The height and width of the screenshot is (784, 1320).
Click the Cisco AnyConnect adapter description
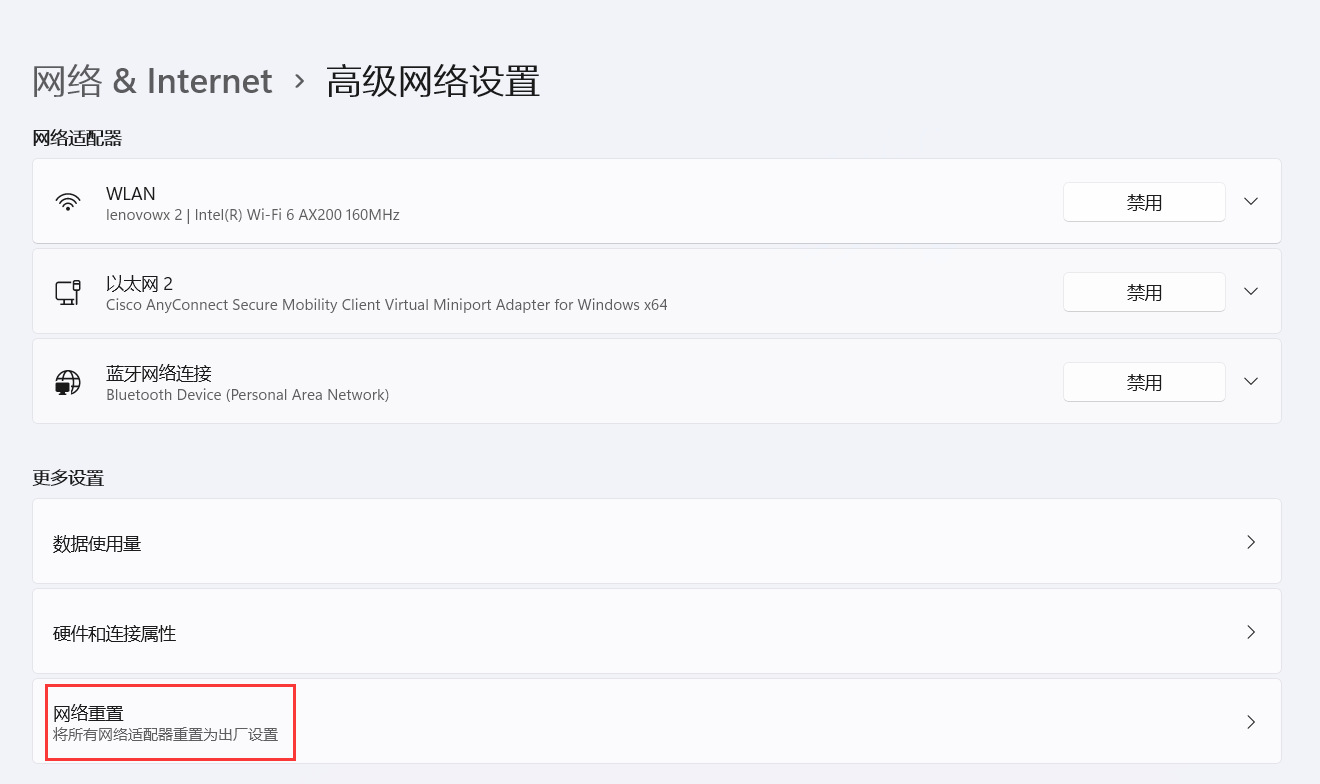pyautogui.click(x=387, y=305)
